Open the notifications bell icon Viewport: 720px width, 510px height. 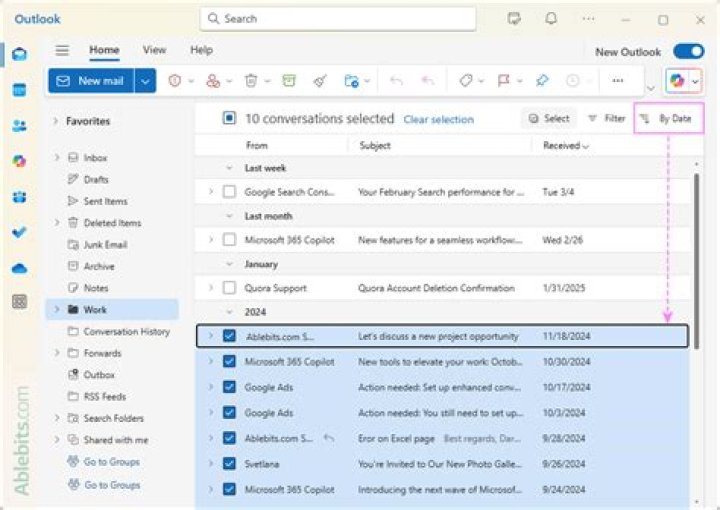pyautogui.click(x=551, y=19)
